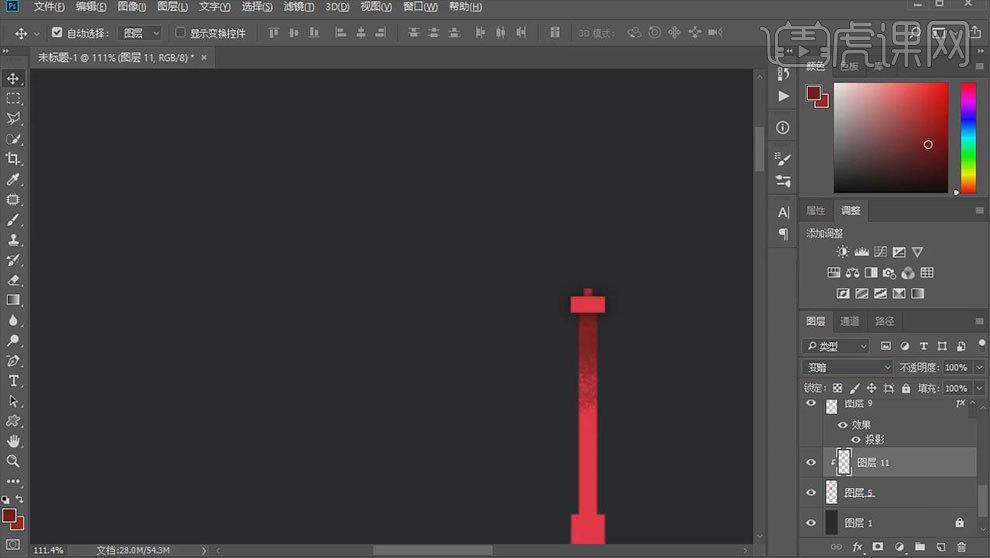990x558 pixels.
Task: Toggle the Auto-Select checkbox
Action: [x=57, y=32]
